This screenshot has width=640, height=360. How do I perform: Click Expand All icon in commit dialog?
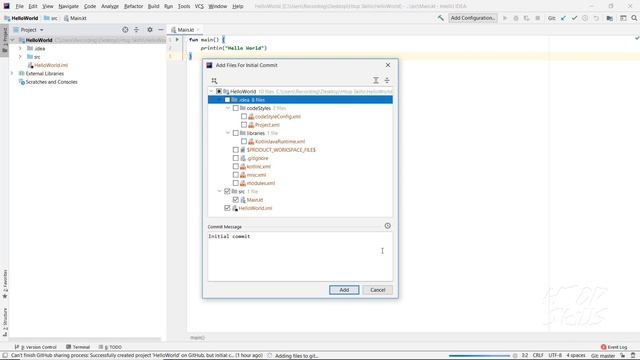(376, 80)
